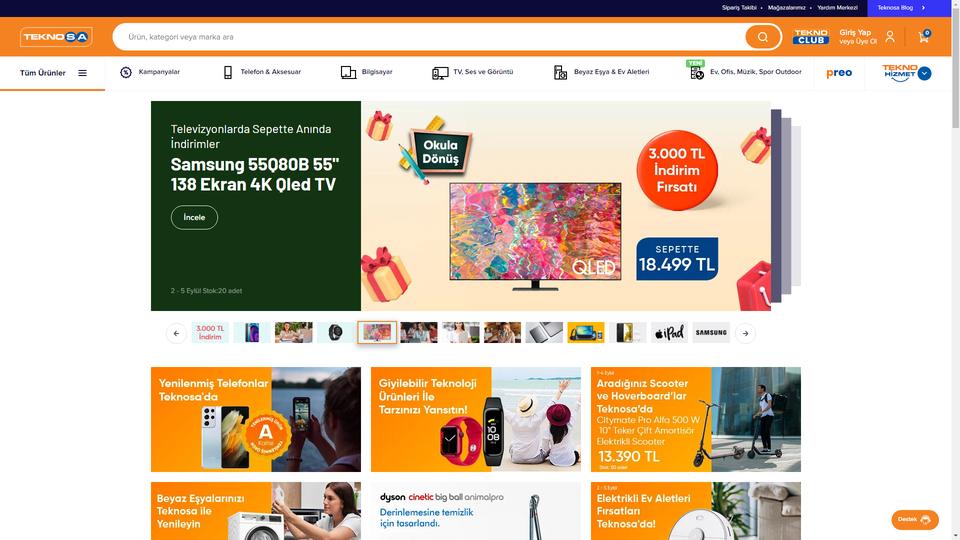The height and width of the screenshot is (540, 960).
Task: Open the Dyson cinetic big ball banner
Action: click(x=476, y=511)
